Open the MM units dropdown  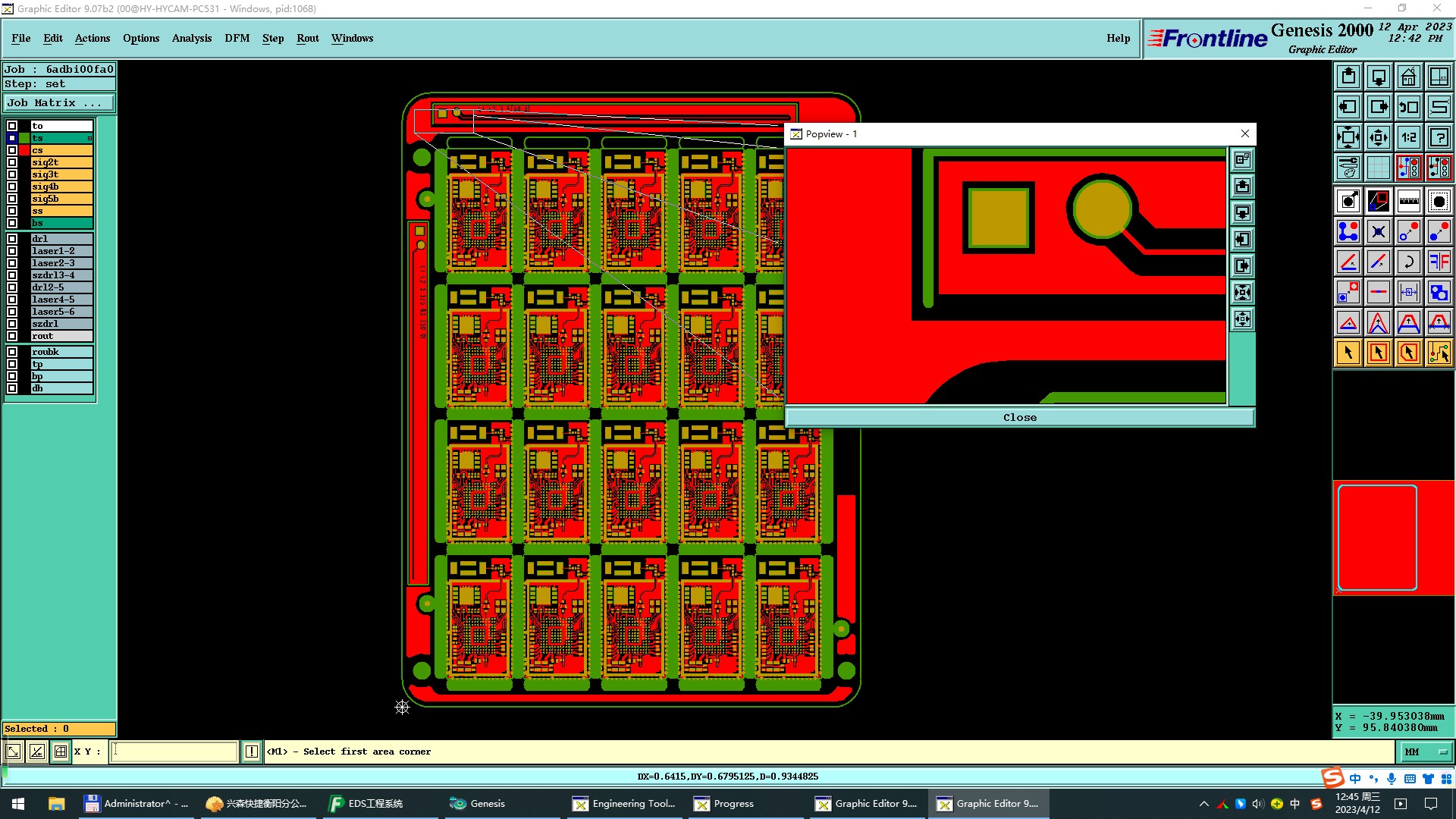pyautogui.click(x=1426, y=752)
